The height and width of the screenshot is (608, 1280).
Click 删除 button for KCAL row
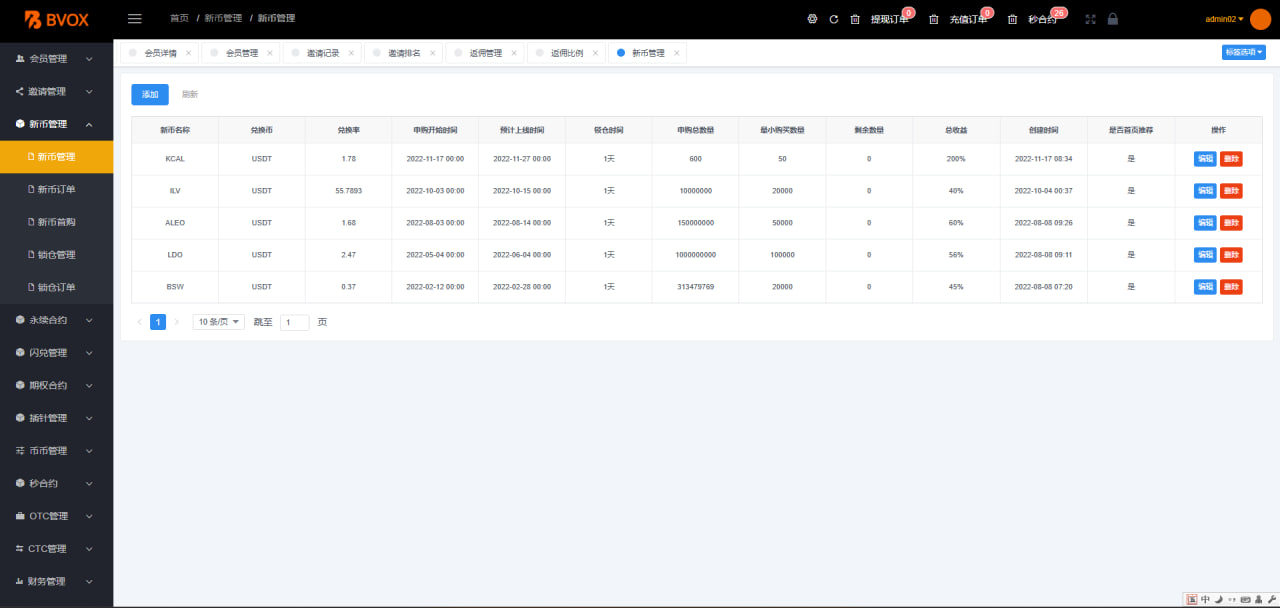pyautogui.click(x=1231, y=158)
